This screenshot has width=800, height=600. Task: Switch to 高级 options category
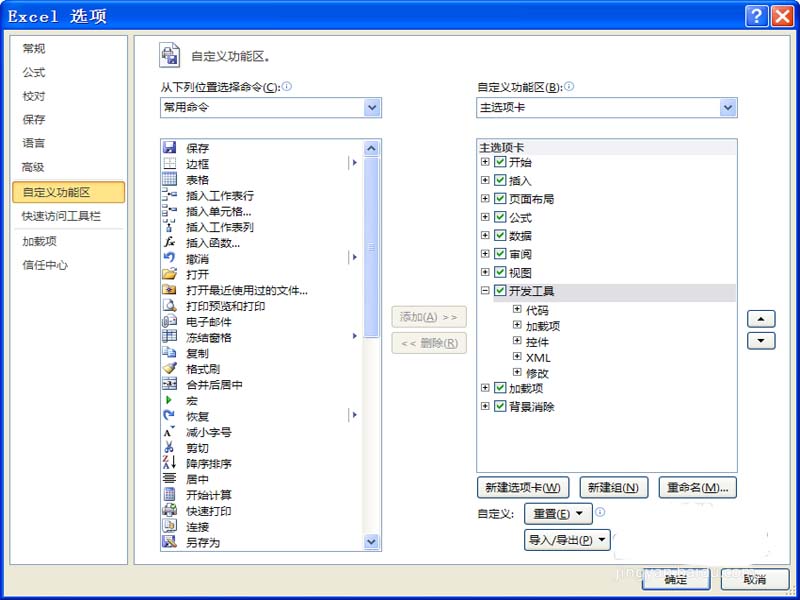34,167
